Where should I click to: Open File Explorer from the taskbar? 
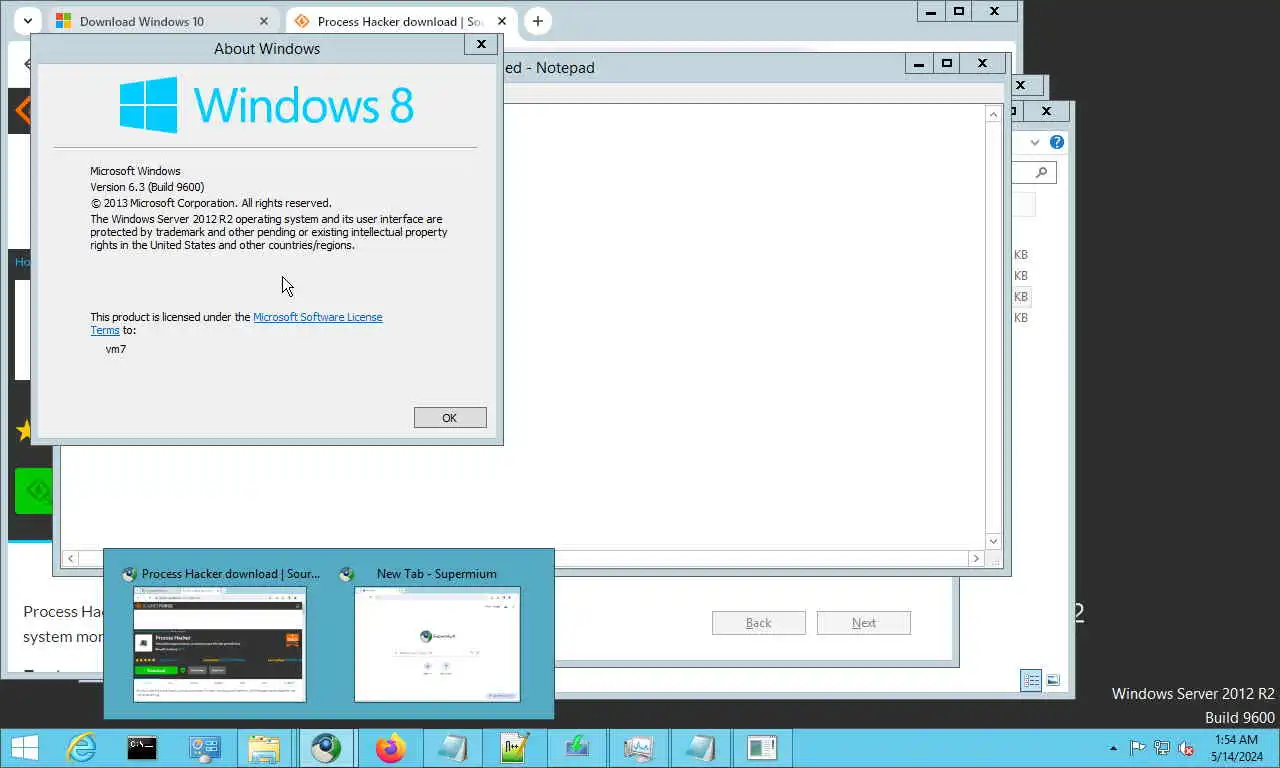264,748
